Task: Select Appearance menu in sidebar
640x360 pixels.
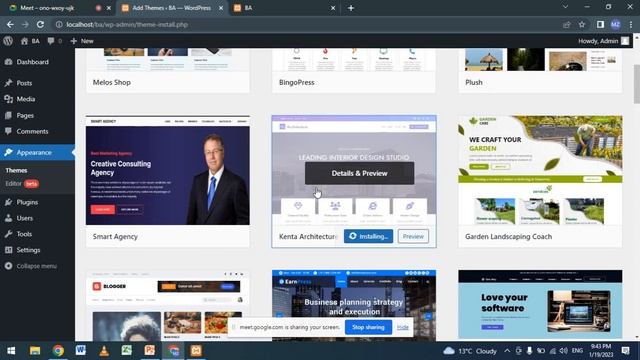Action: [x=37, y=152]
